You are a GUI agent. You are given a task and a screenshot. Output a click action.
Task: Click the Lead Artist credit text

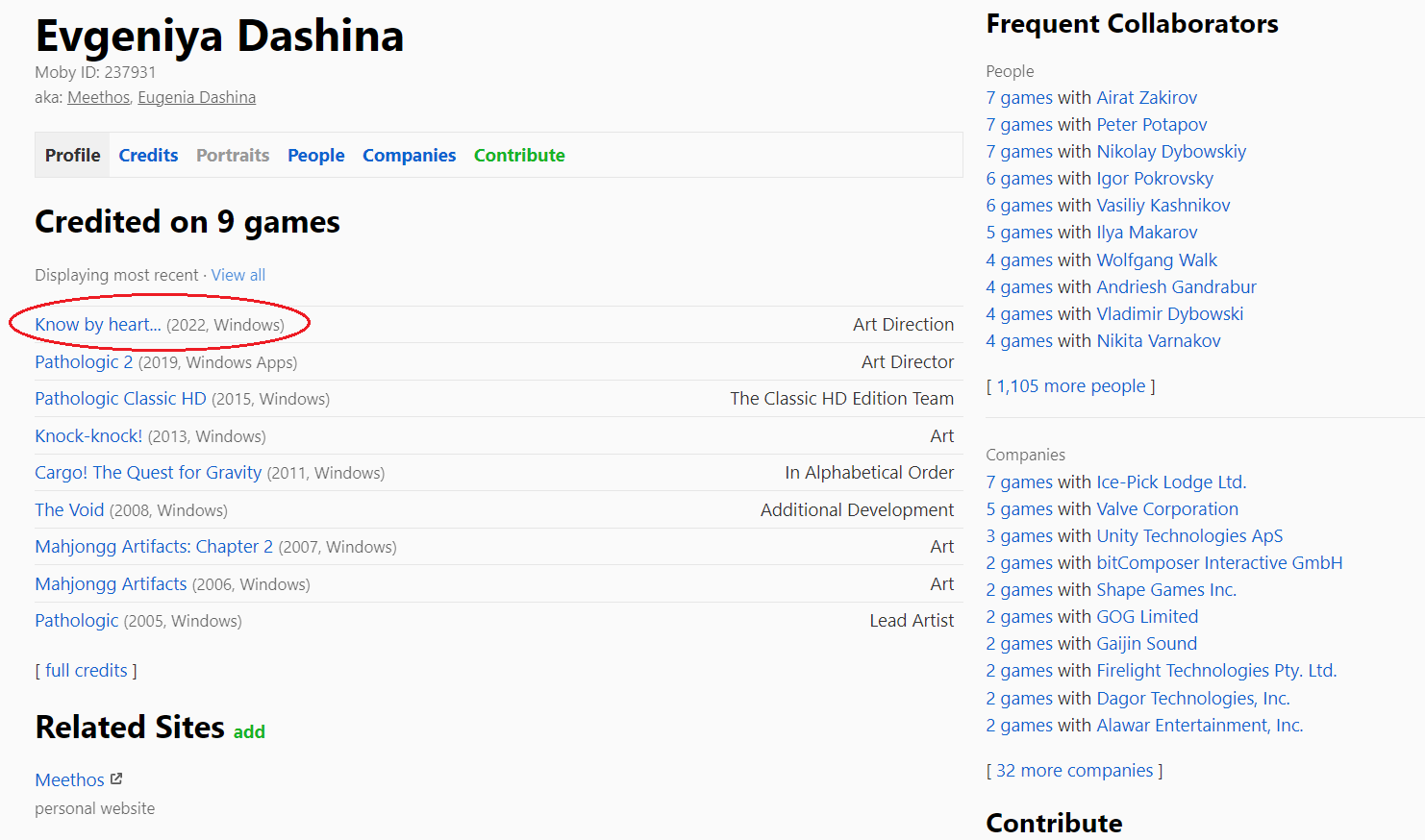point(912,621)
